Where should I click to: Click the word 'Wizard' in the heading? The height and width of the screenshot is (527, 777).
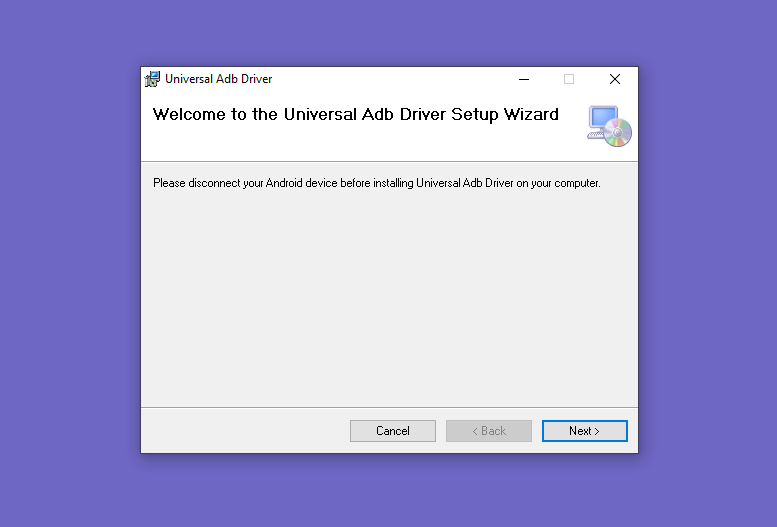point(531,115)
